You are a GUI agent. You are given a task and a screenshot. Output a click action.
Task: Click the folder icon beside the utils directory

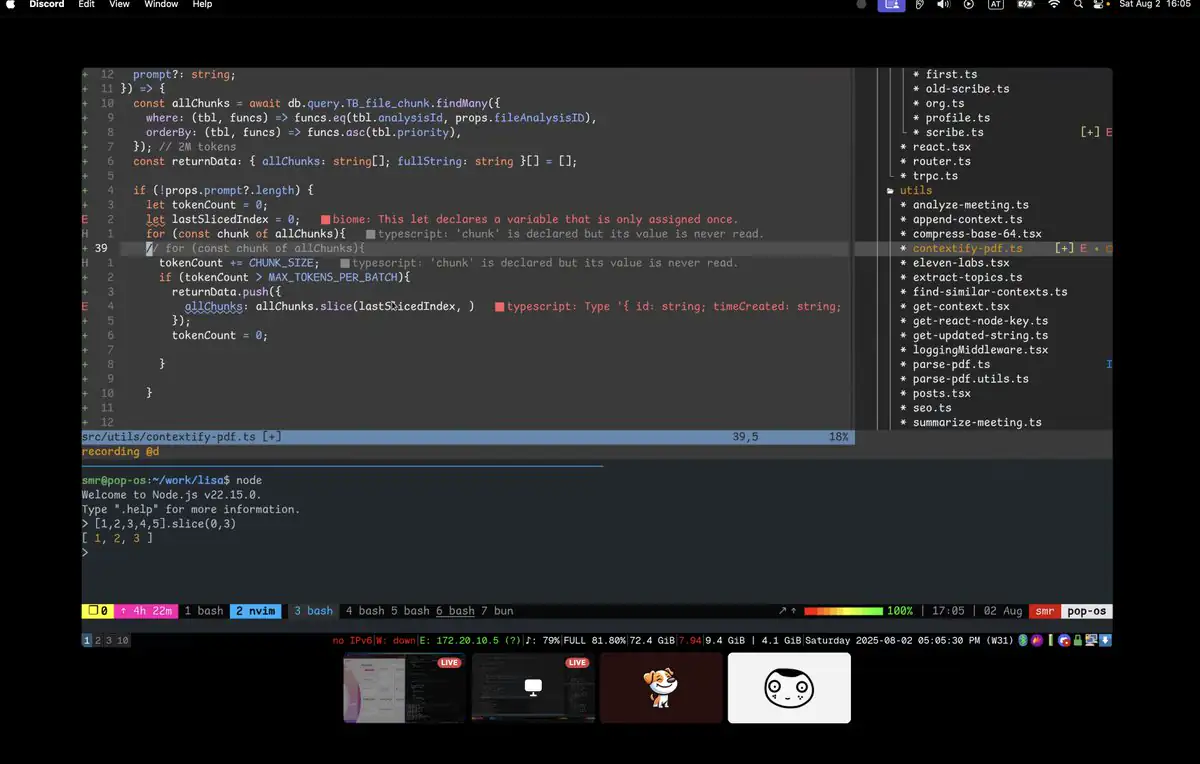[x=890, y=190]
